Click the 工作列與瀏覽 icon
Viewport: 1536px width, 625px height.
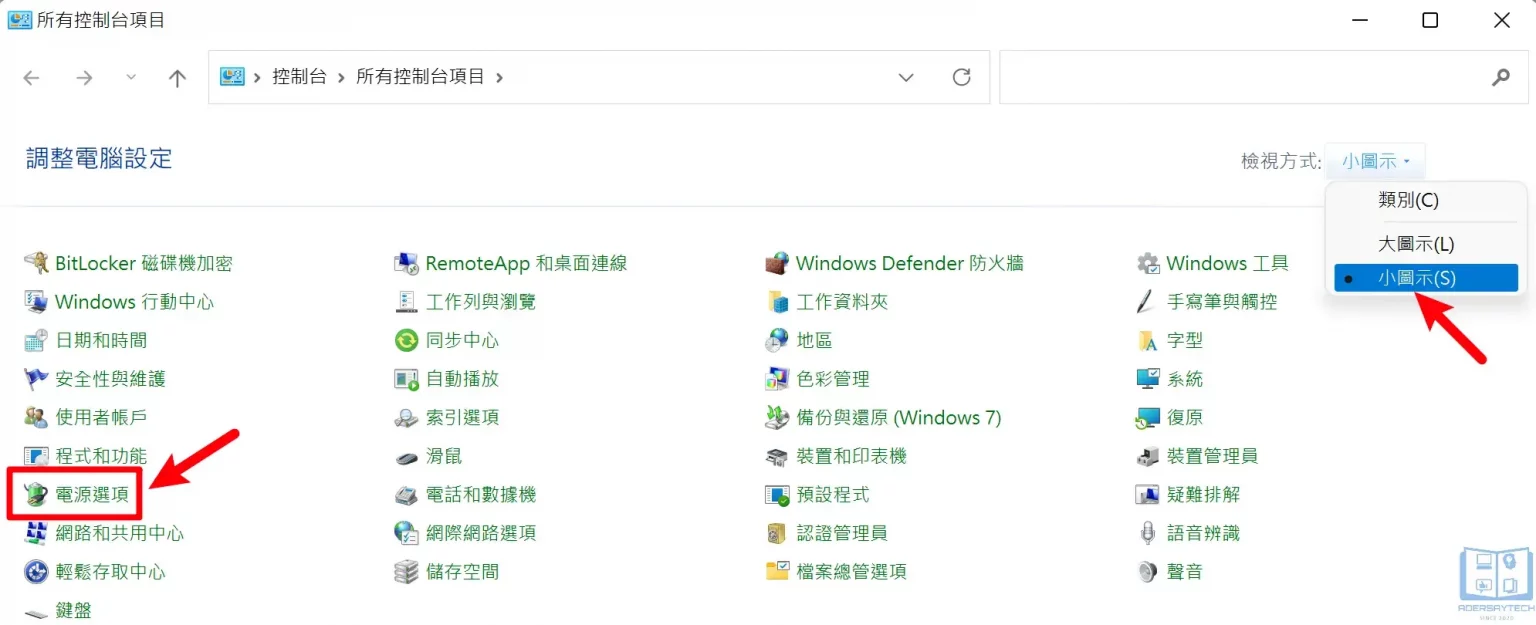407,302
